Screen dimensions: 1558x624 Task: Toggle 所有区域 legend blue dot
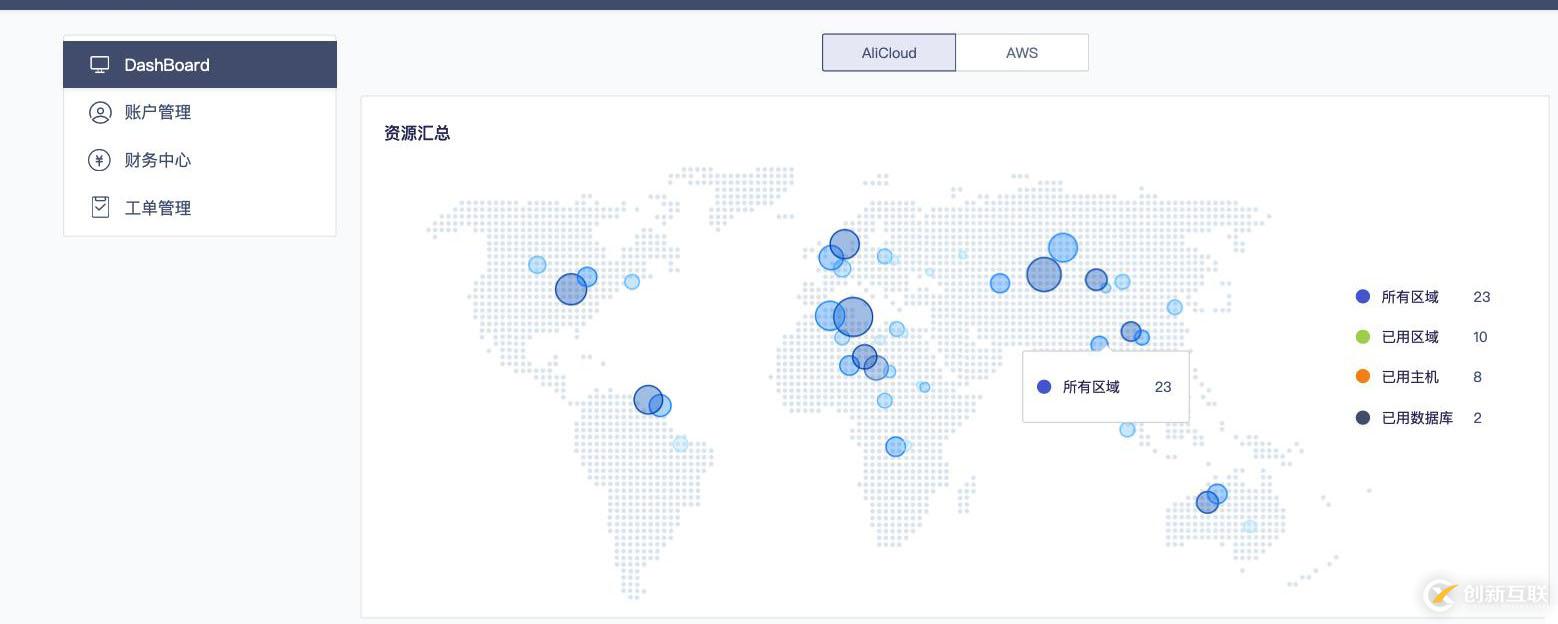point(1362,297)
